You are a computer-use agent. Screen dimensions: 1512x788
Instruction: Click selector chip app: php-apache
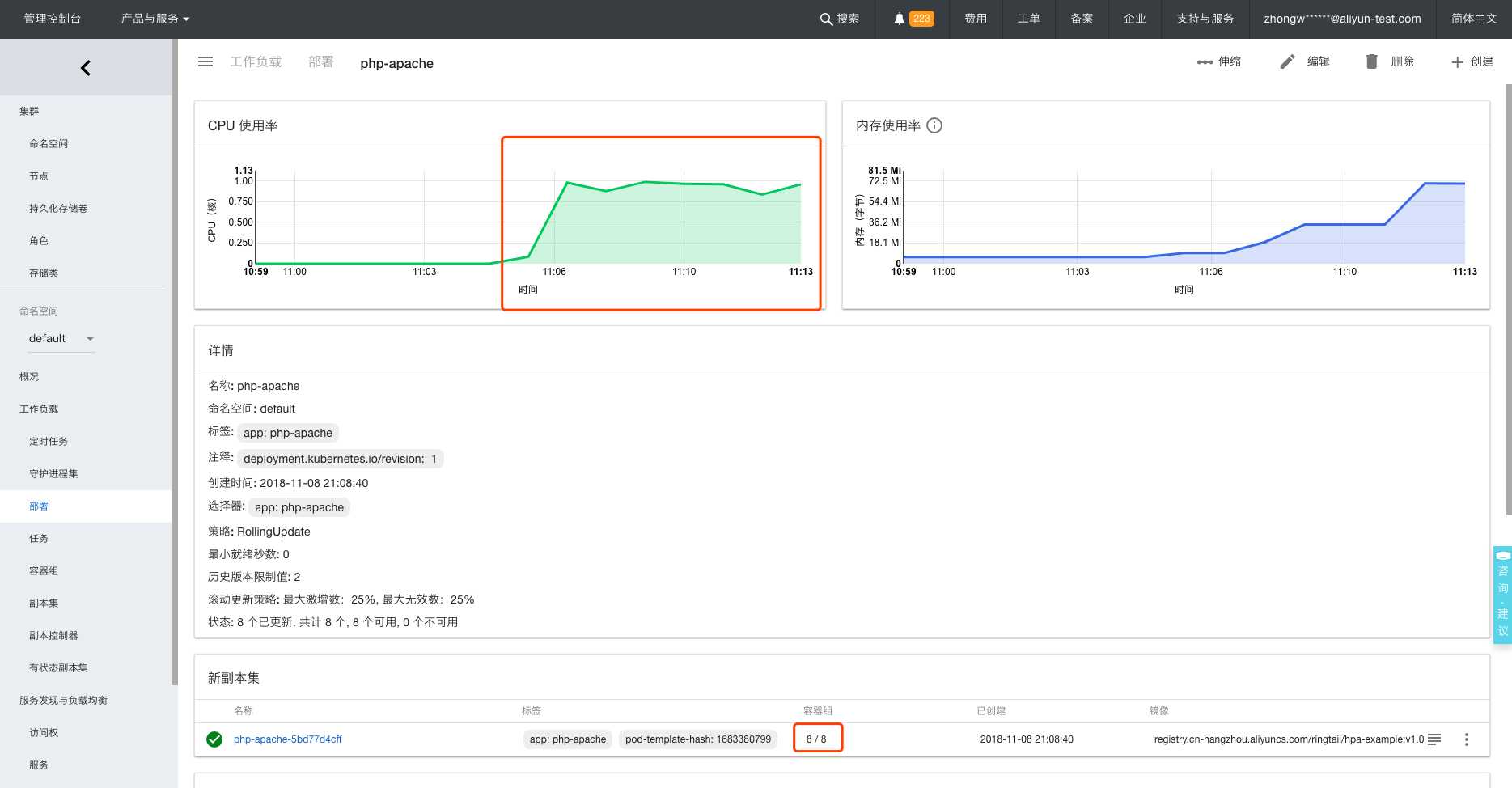(x=299, y=507)
